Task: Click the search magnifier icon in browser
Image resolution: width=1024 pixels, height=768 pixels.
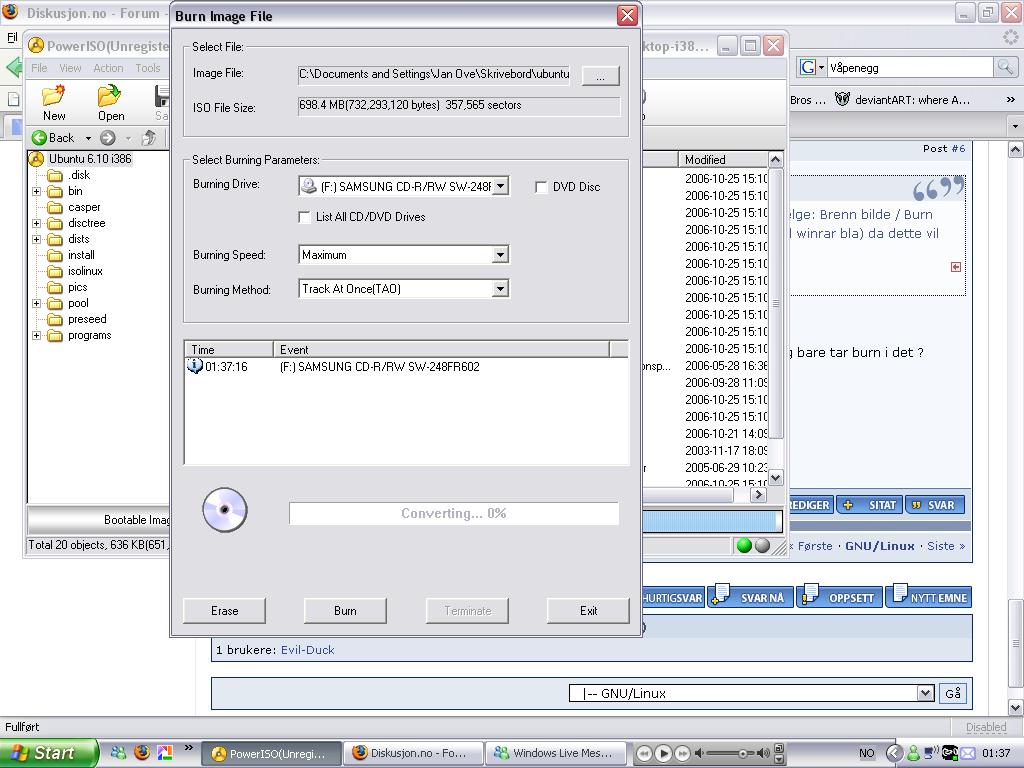Action: pyautogui.click(x=1005, y=67)
